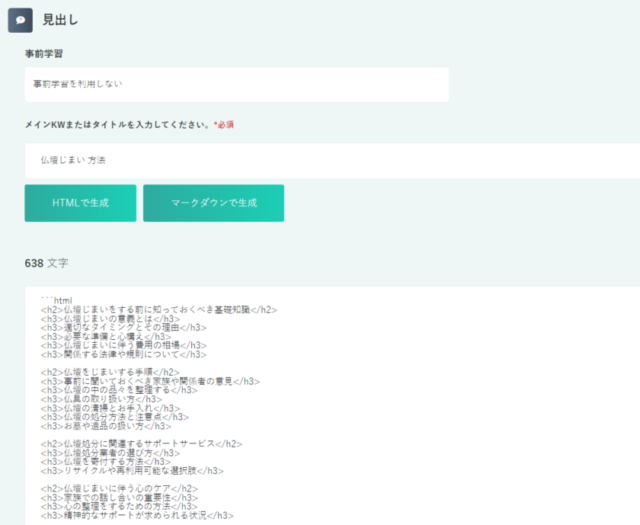
Task: Click the h2 line 仏壇をじまいする手順
Action: point(110,372)
